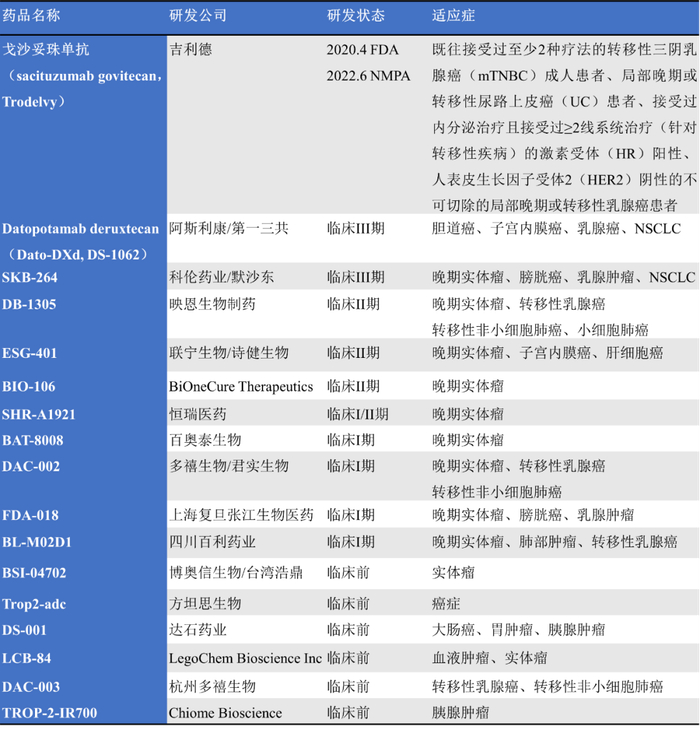The image size is (700, 730).
Task: Click the 上海复旦张江生物医药 company cell
Action: click(241, 515)
